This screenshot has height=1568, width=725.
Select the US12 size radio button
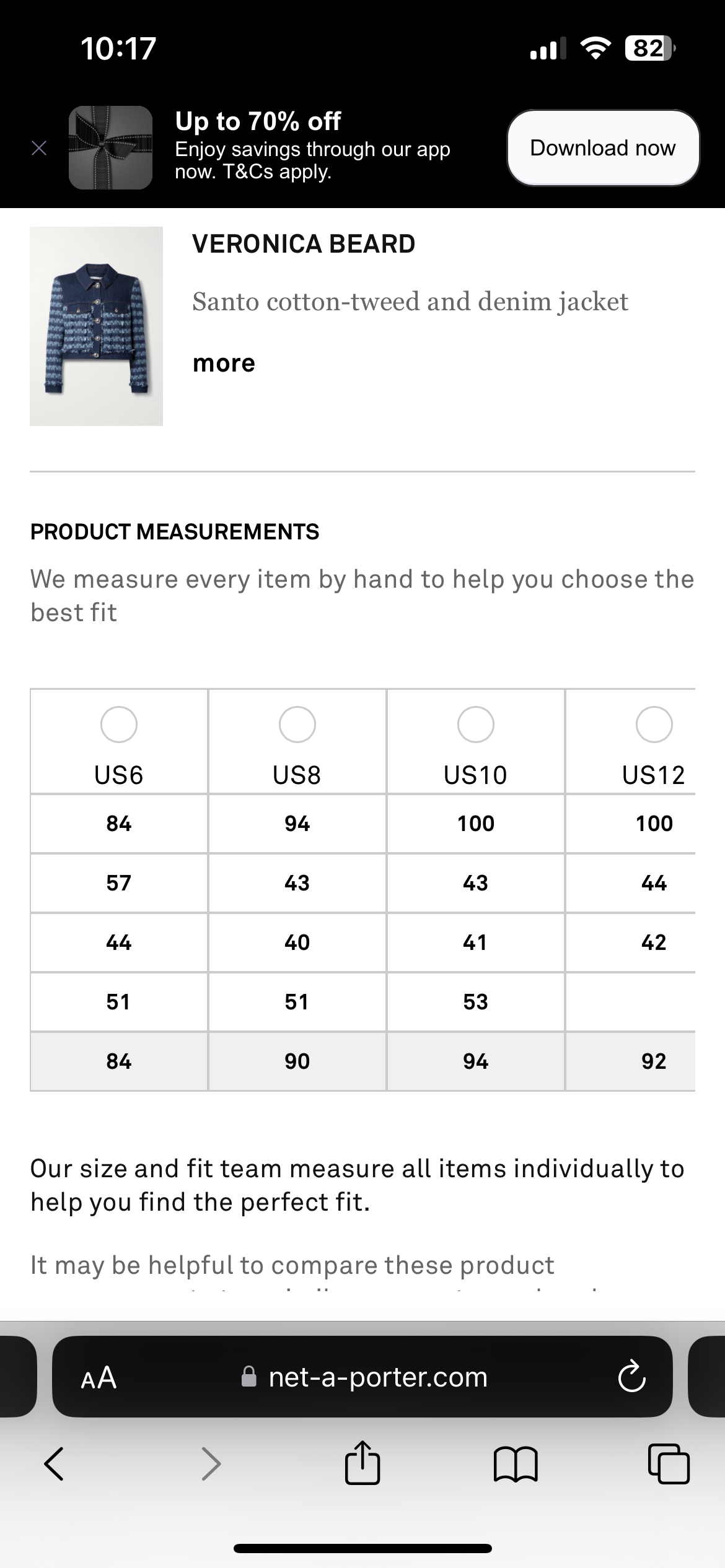[654, 725]
